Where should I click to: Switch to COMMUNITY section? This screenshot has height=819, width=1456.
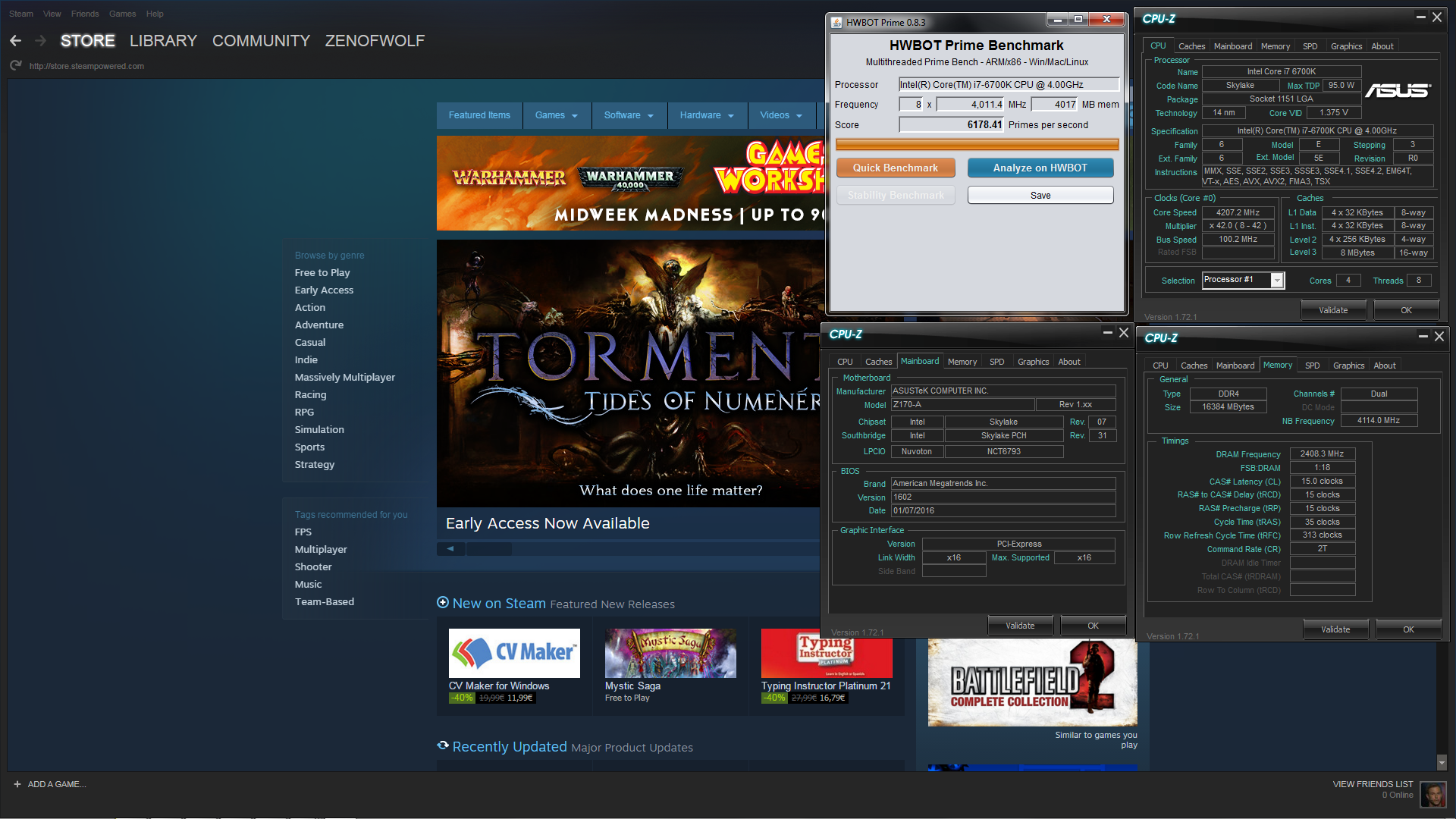261,41
